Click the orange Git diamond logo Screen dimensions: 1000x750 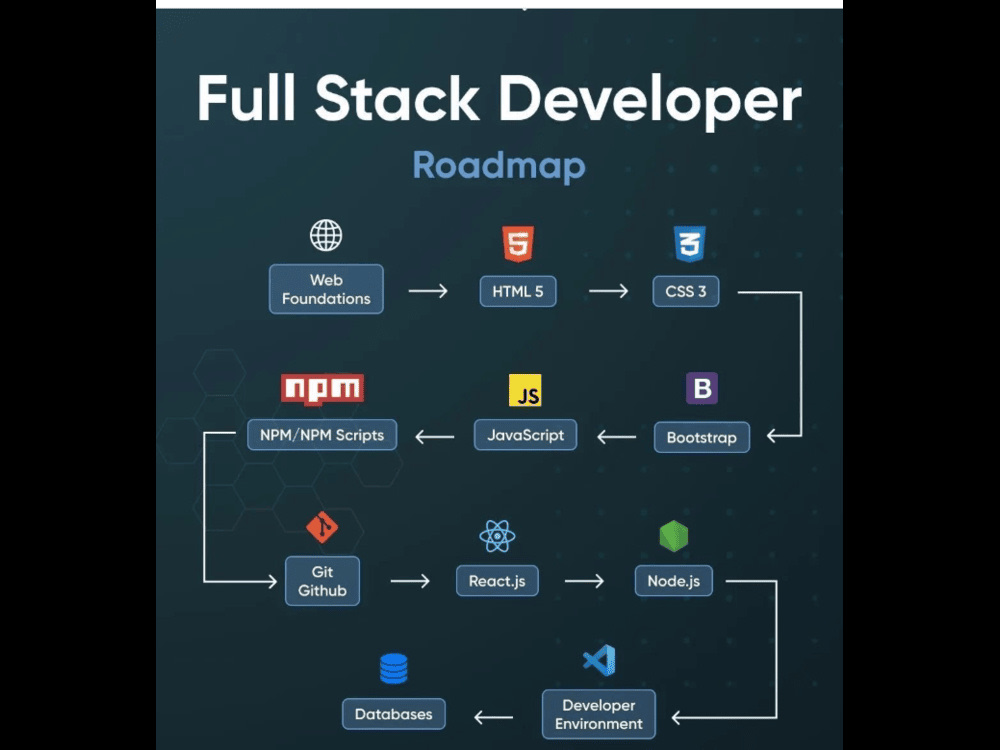tap(322, 527)
